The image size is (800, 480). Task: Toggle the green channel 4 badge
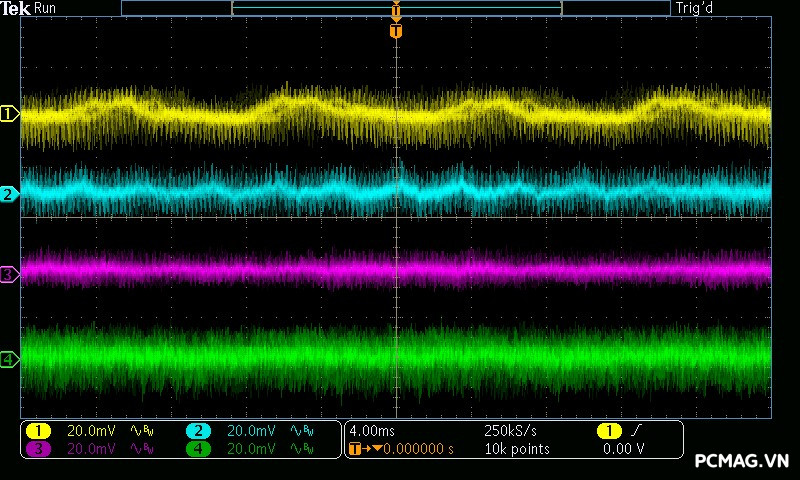tap(198, 449)
